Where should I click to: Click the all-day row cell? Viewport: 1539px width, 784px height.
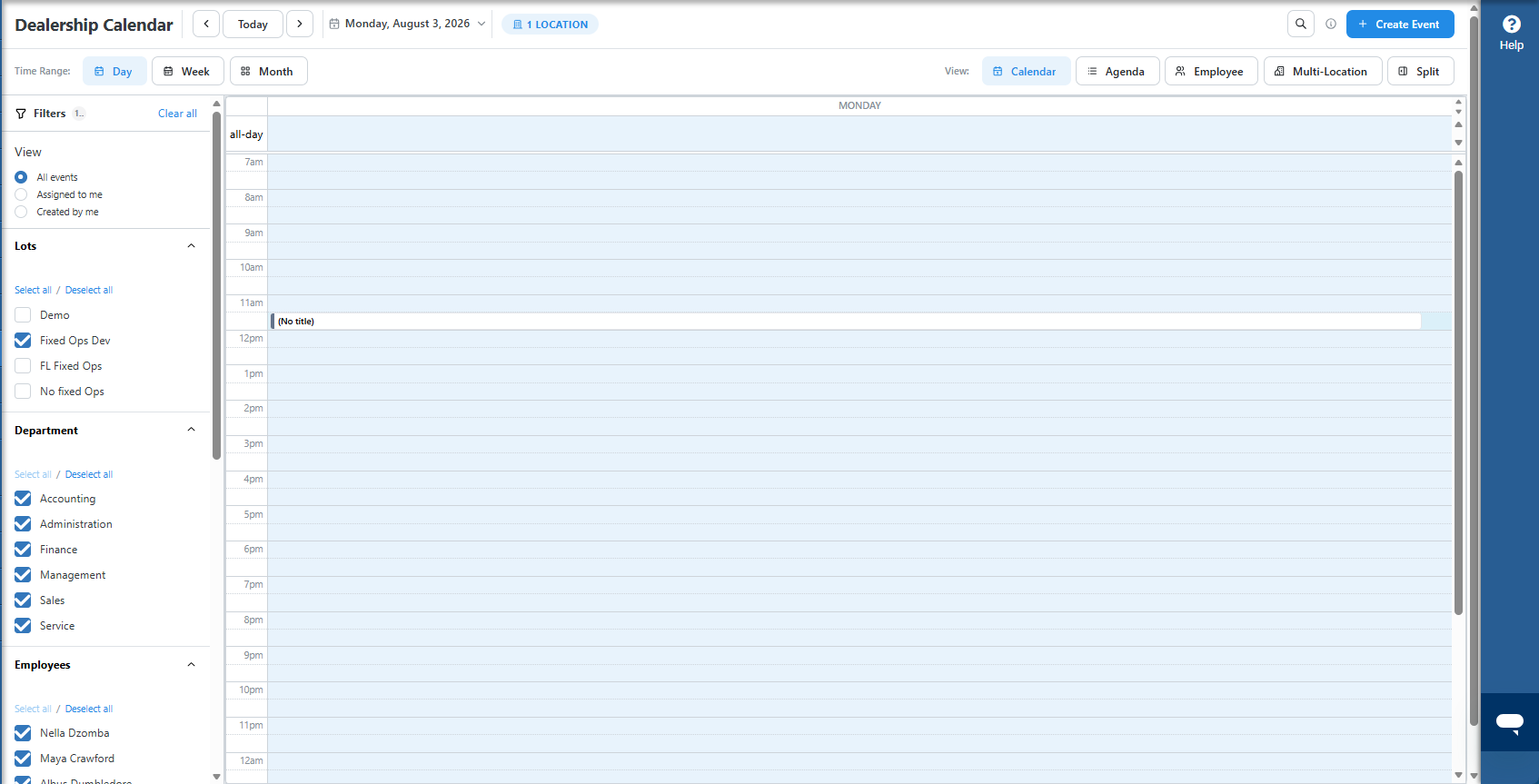pyautogui.click(x=859, y=134)
